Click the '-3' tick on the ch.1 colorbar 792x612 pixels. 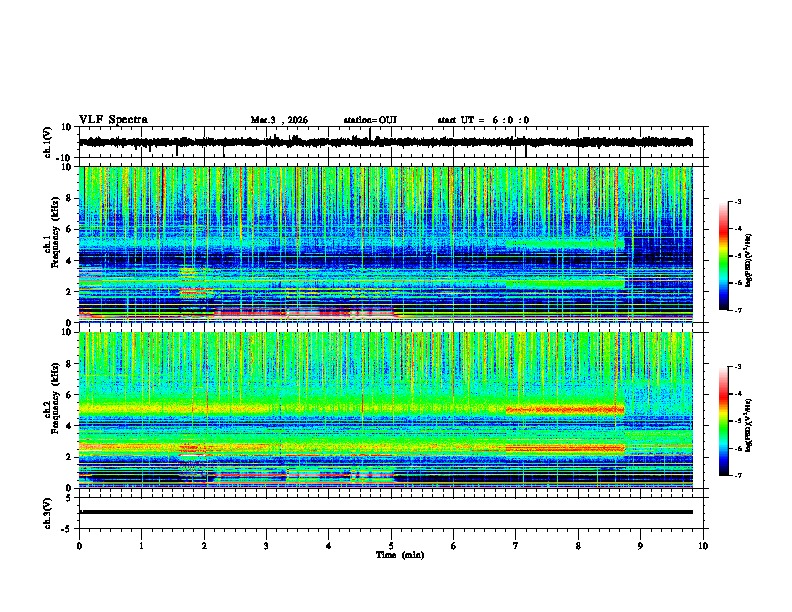pos(737,201)
